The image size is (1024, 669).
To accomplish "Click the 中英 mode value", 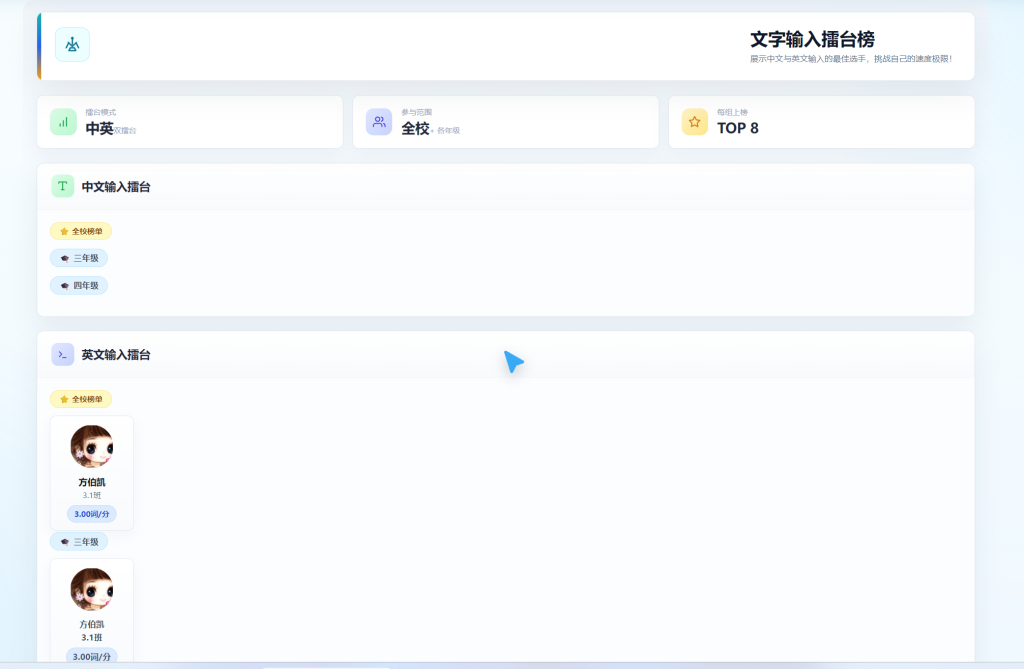I will (99, 129).
